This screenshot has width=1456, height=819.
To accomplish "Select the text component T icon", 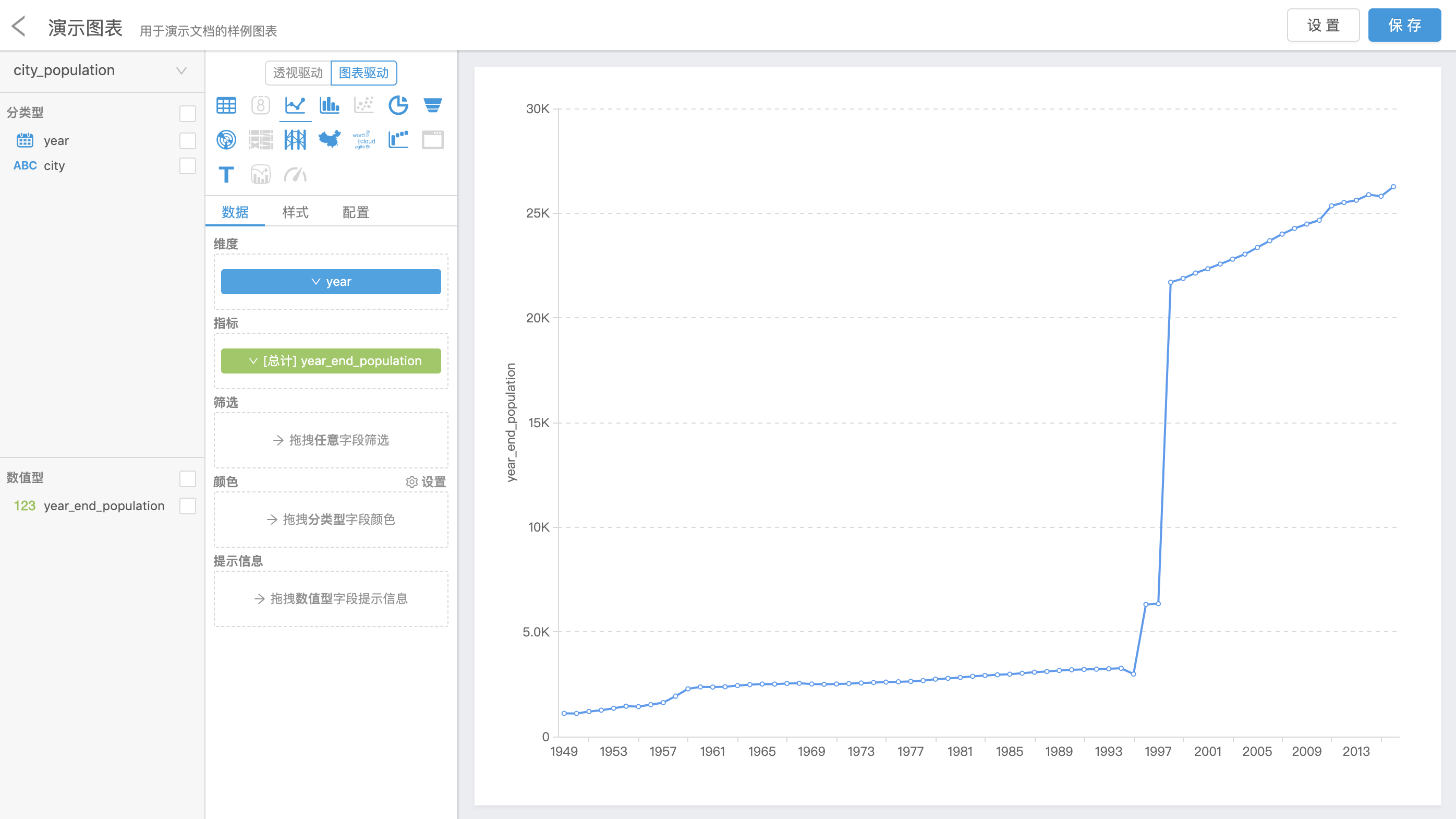I will [226, 175].
